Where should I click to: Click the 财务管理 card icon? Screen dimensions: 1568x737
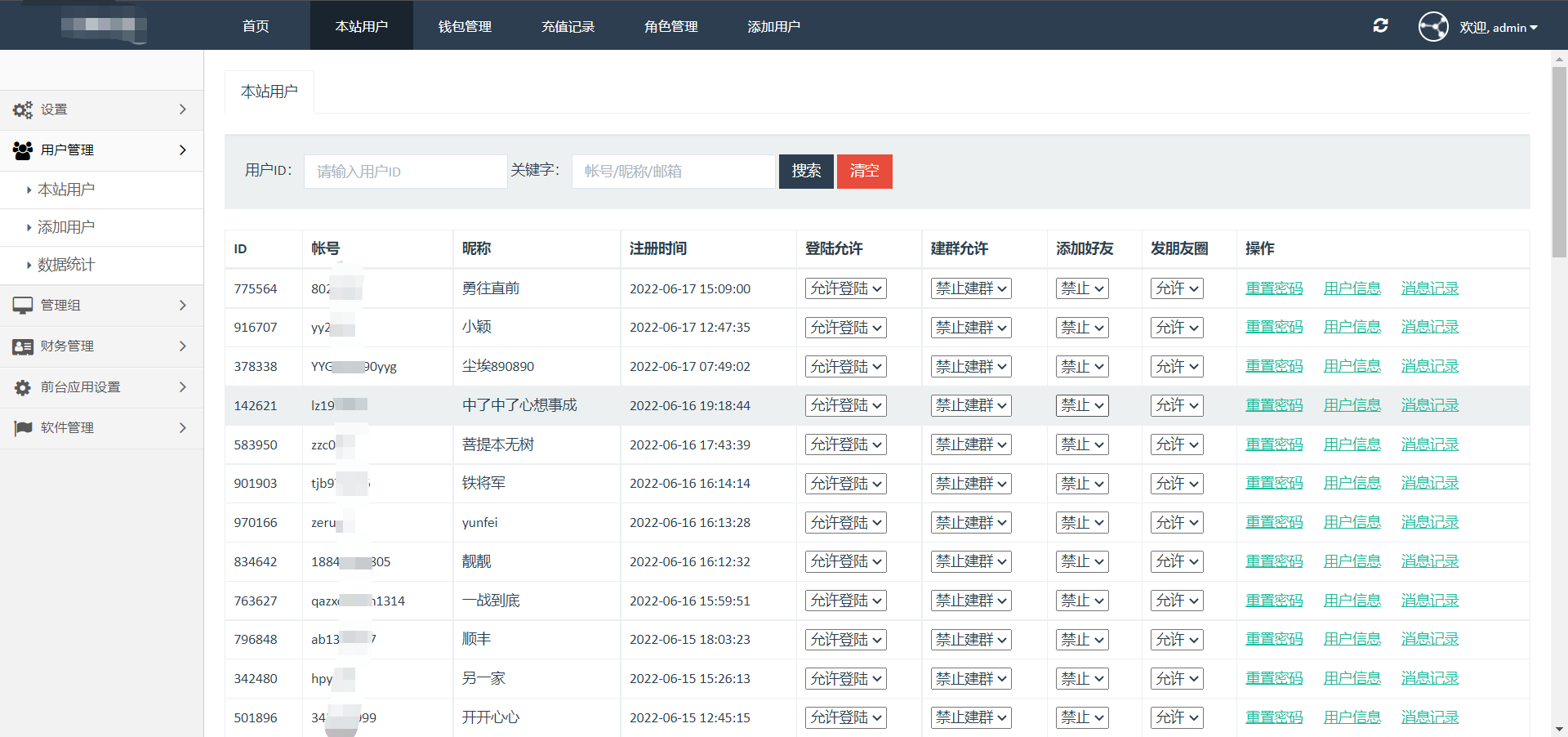coord(23,346)
